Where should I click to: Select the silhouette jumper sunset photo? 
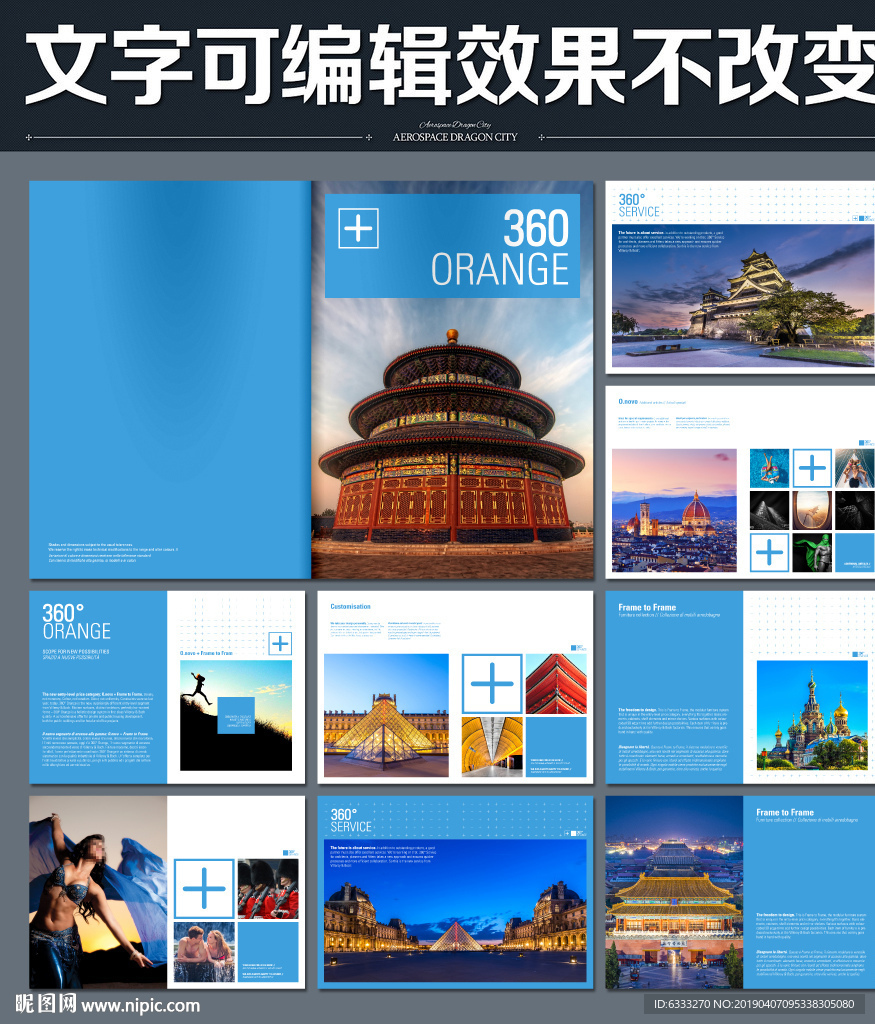click(236, 716)
